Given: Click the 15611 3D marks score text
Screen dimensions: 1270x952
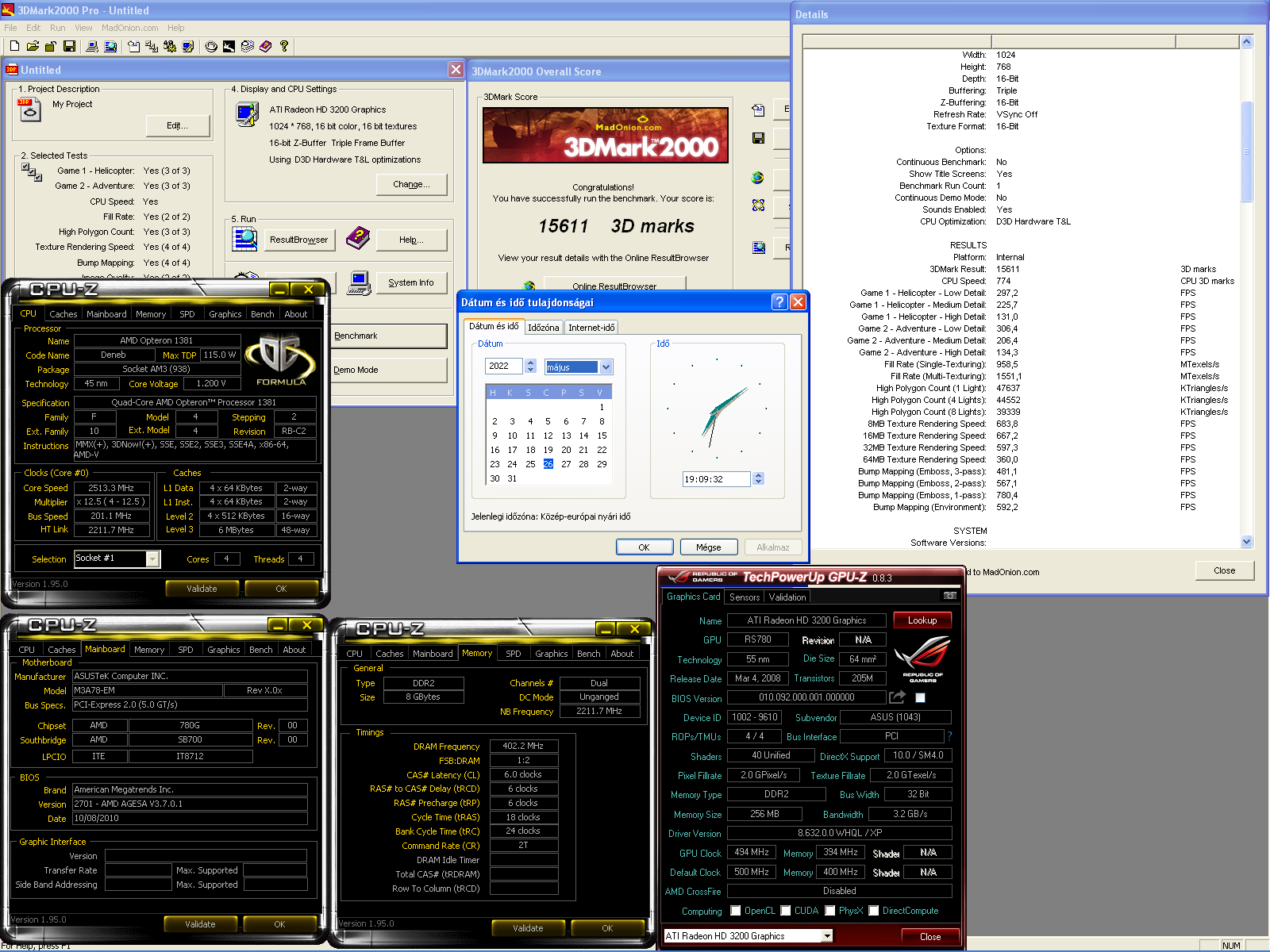Looking at the screenshot, I should pyautogui.click(x=616, y=226).
